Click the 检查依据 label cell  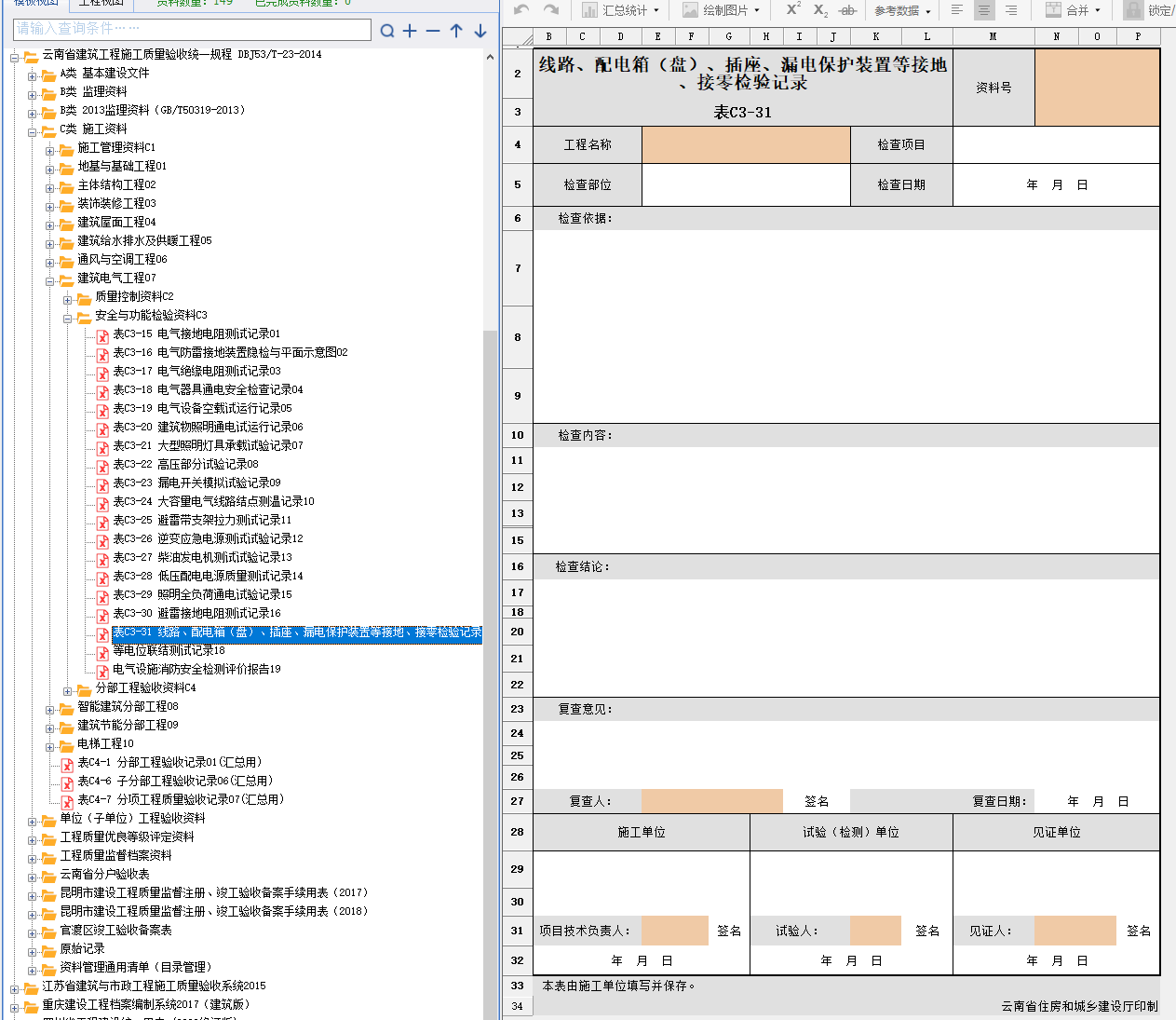[586, 218]
